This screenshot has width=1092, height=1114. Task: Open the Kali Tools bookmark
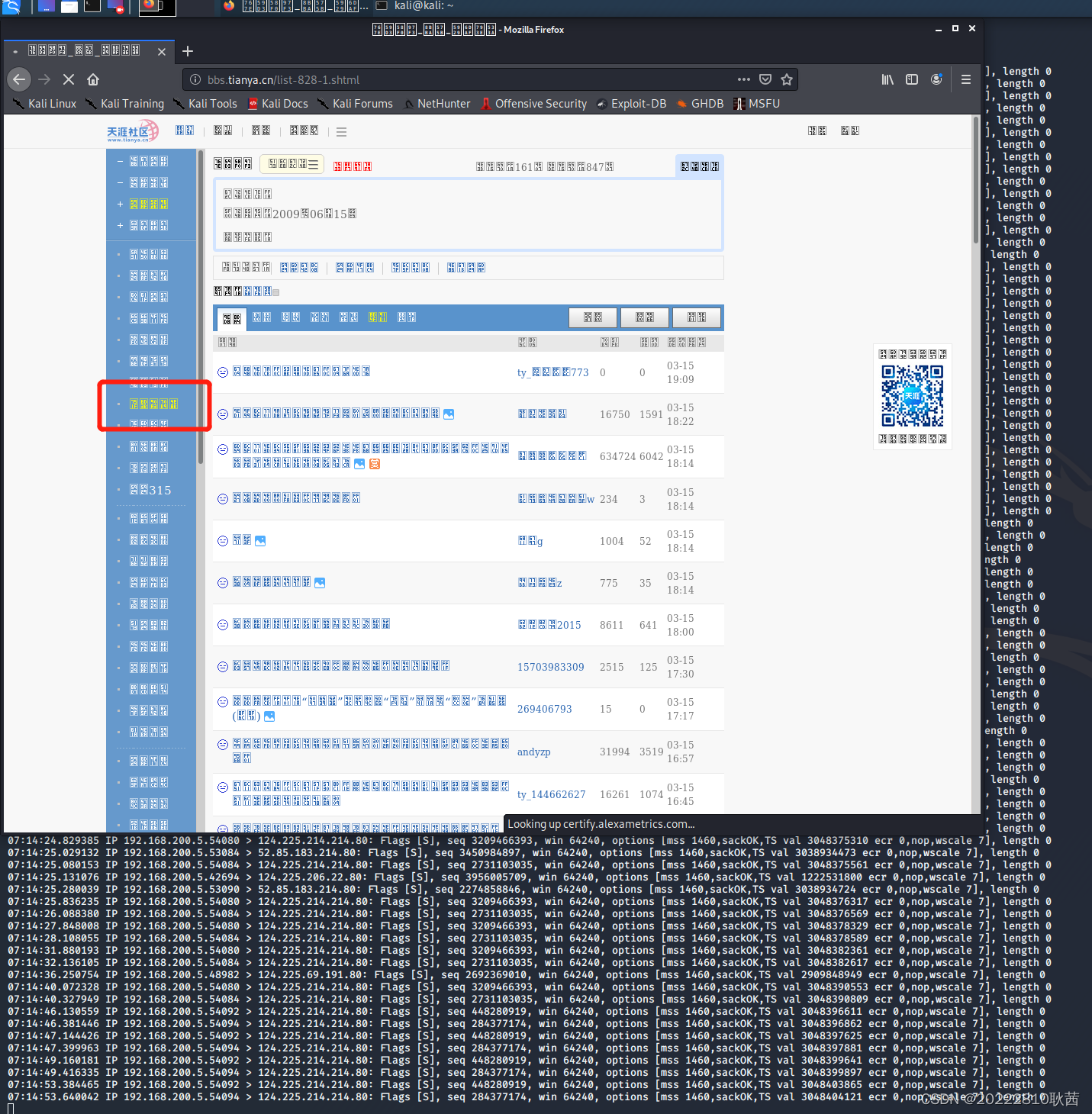(x=205, y=104)
